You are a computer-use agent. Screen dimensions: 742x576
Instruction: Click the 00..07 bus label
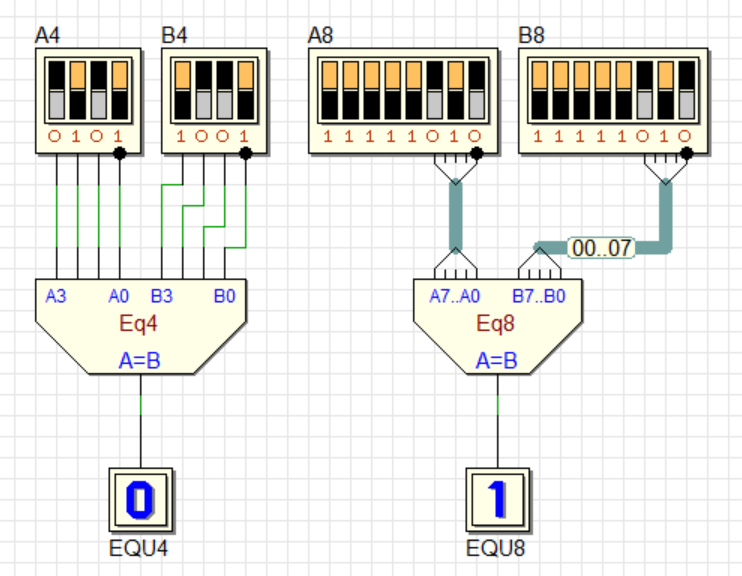point(601,248)
